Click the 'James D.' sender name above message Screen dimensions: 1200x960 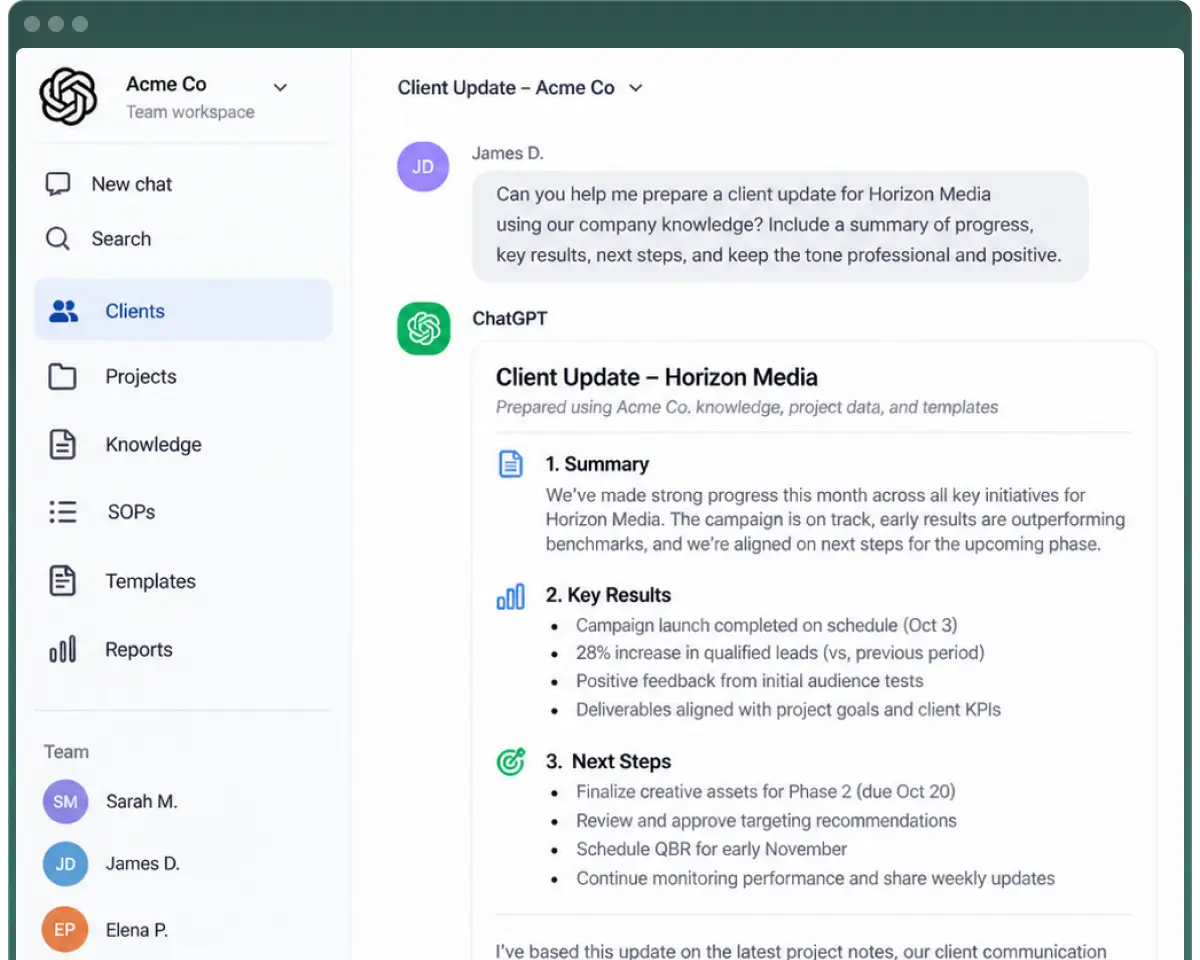pyautogui.click(x=508, y=153)
